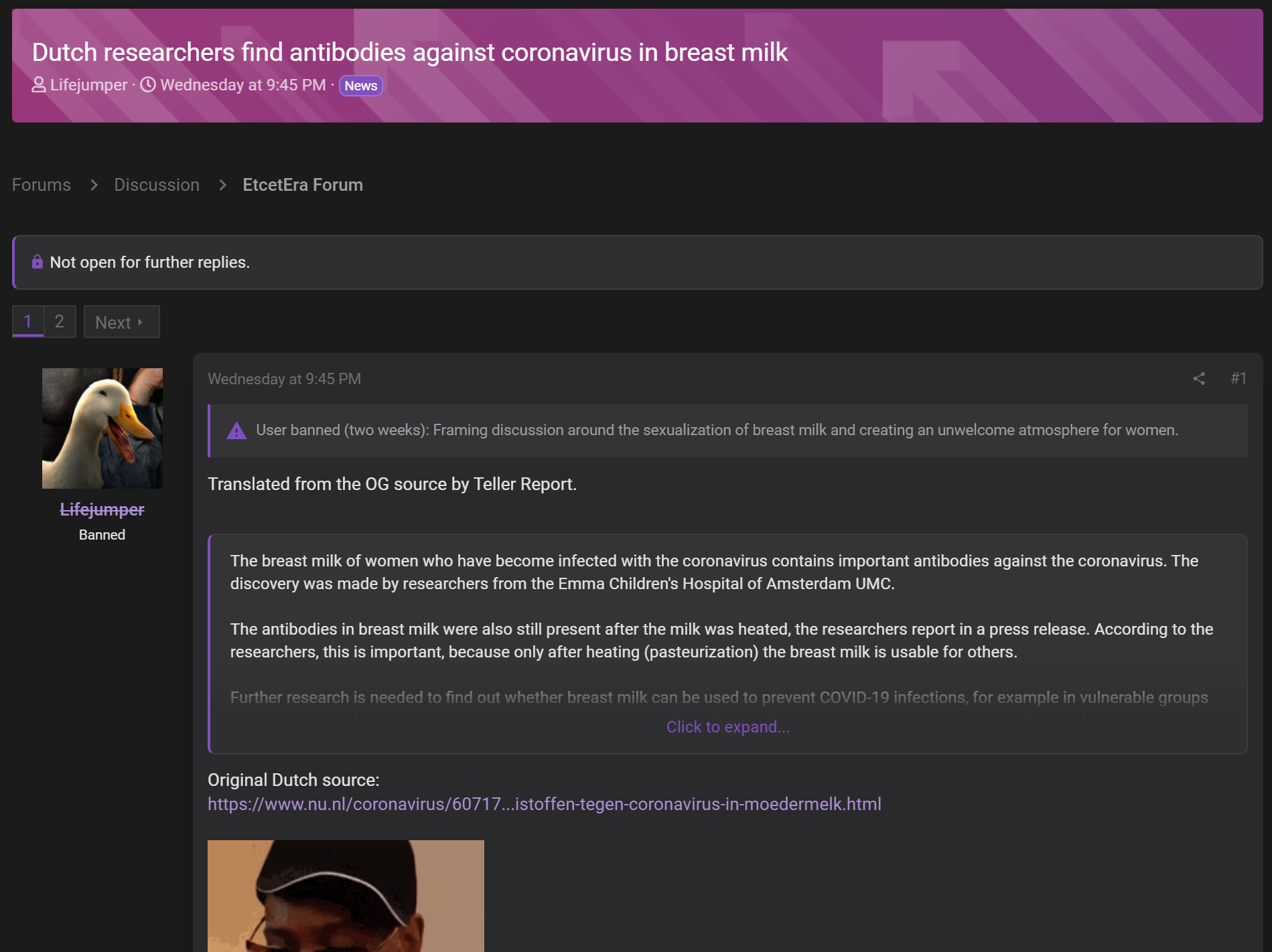The image size is (1272, 952).
Task: Open Lifejumper's duck avatar profile
Action: click(x=102, y=428)
